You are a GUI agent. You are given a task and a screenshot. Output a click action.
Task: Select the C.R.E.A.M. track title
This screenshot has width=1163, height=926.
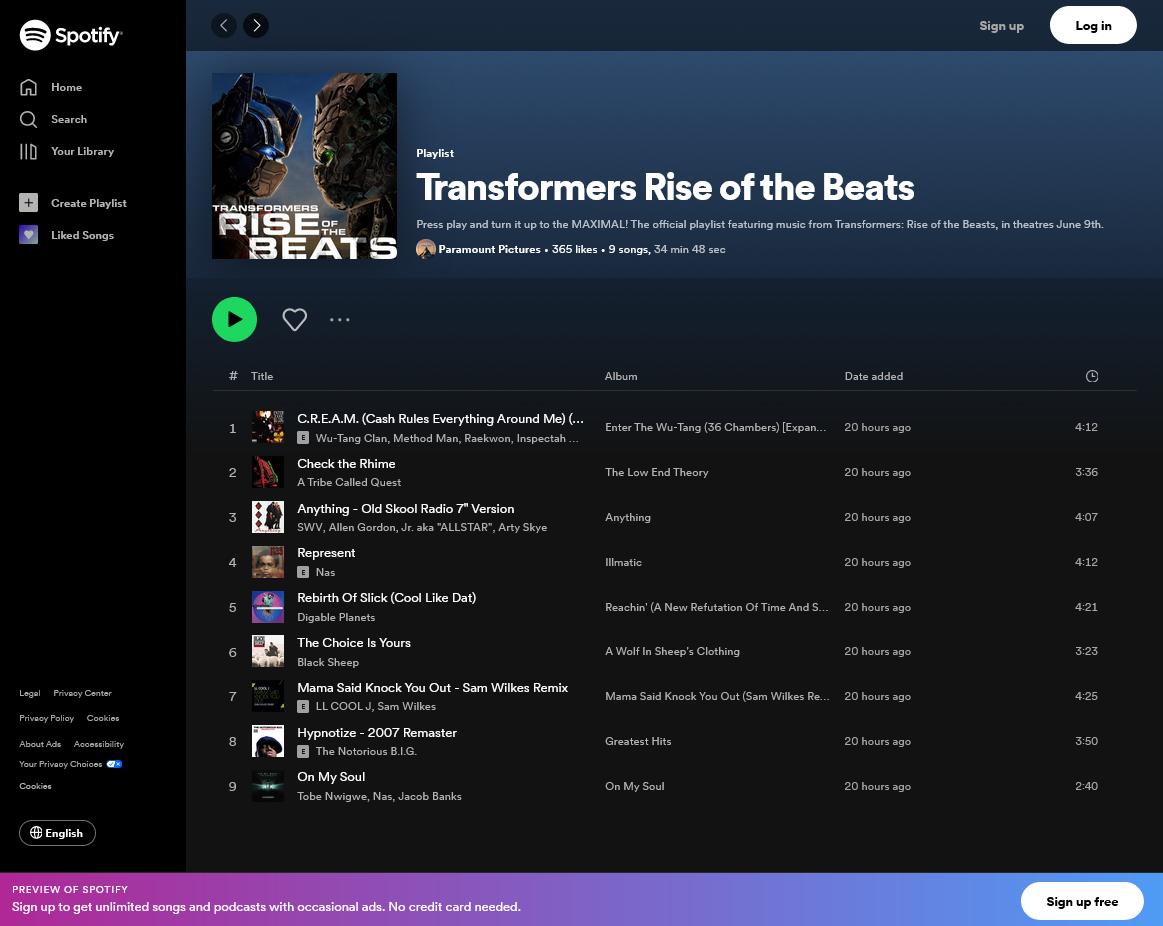click(x=441, y=418)
